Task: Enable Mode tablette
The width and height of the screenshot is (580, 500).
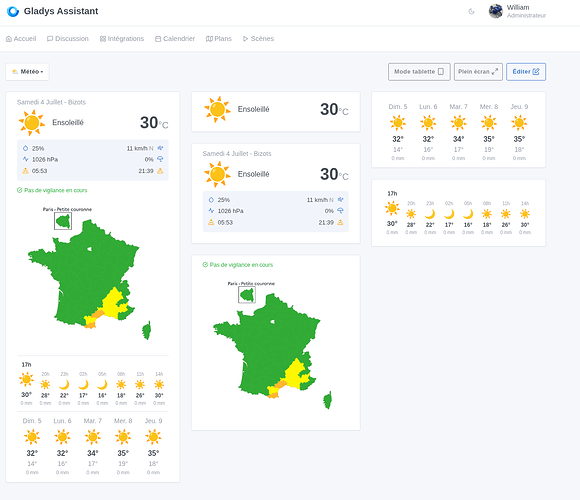Action: [419, 72]
